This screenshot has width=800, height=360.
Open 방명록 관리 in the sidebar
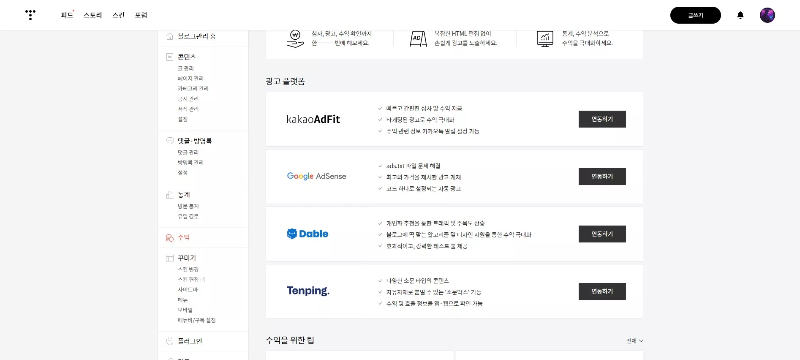click(190, 162)
